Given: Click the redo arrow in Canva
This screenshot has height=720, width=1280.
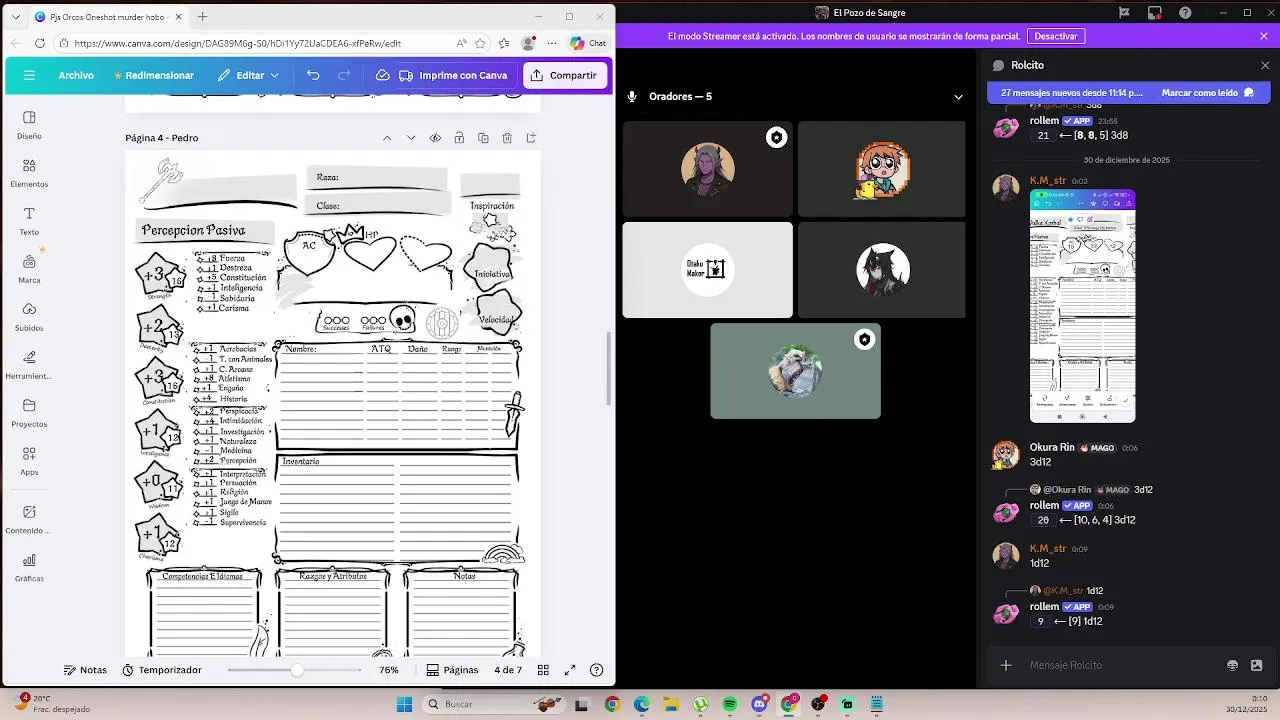Looking at the screenshot, I should pos(344,75).
